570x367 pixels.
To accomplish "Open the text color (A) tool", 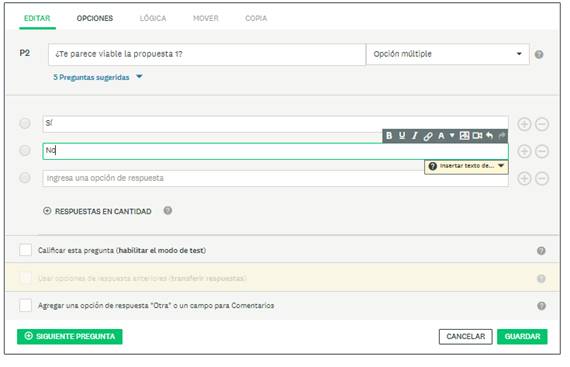I will tap(441, 136).
